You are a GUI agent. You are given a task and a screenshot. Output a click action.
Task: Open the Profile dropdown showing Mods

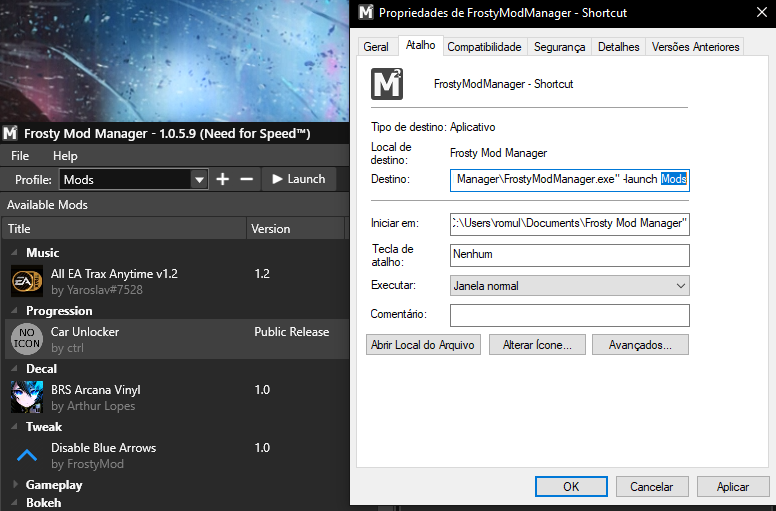[x=133, y=180]
